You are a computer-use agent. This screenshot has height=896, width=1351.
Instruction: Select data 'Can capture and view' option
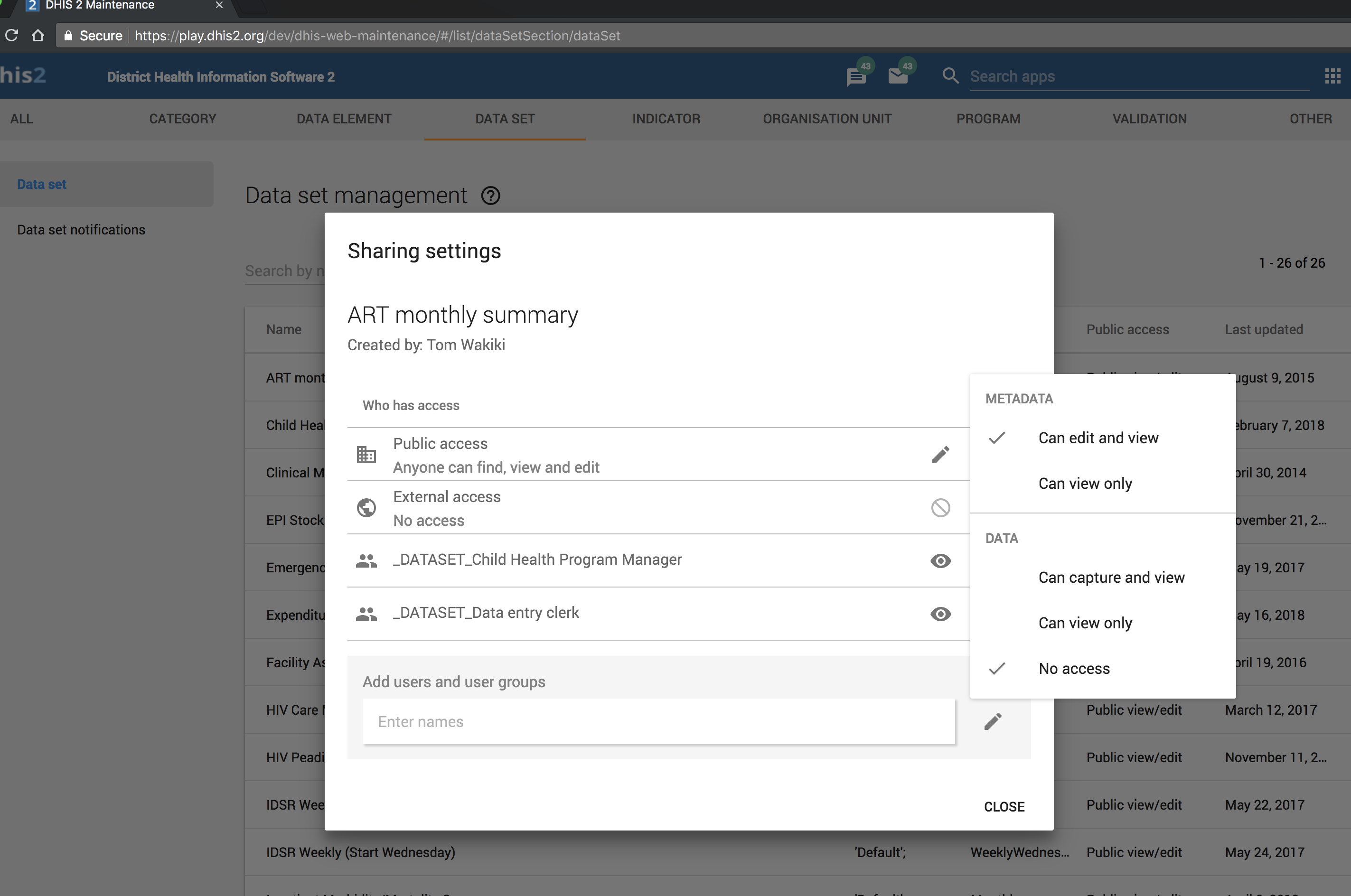point(1111,577)
